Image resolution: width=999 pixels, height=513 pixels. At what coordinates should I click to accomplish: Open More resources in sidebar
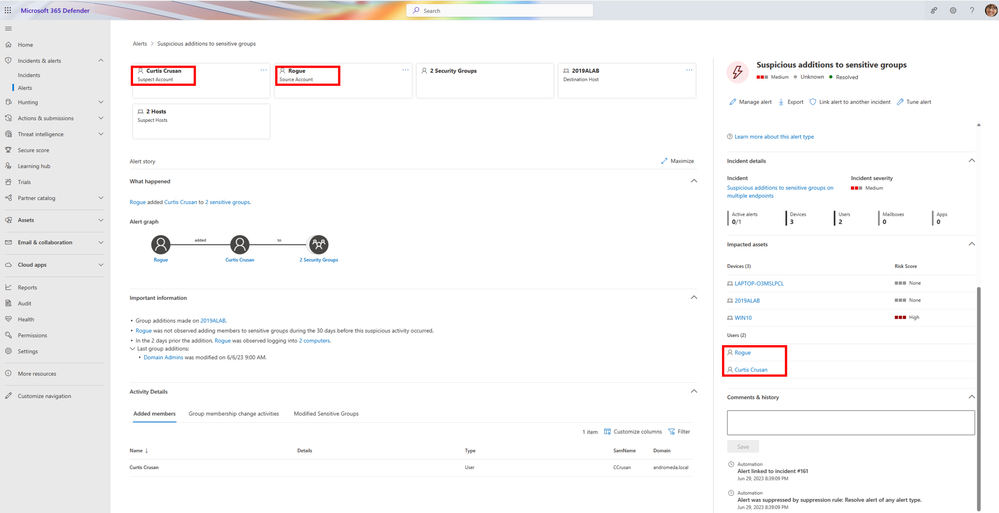coord(37,373)
